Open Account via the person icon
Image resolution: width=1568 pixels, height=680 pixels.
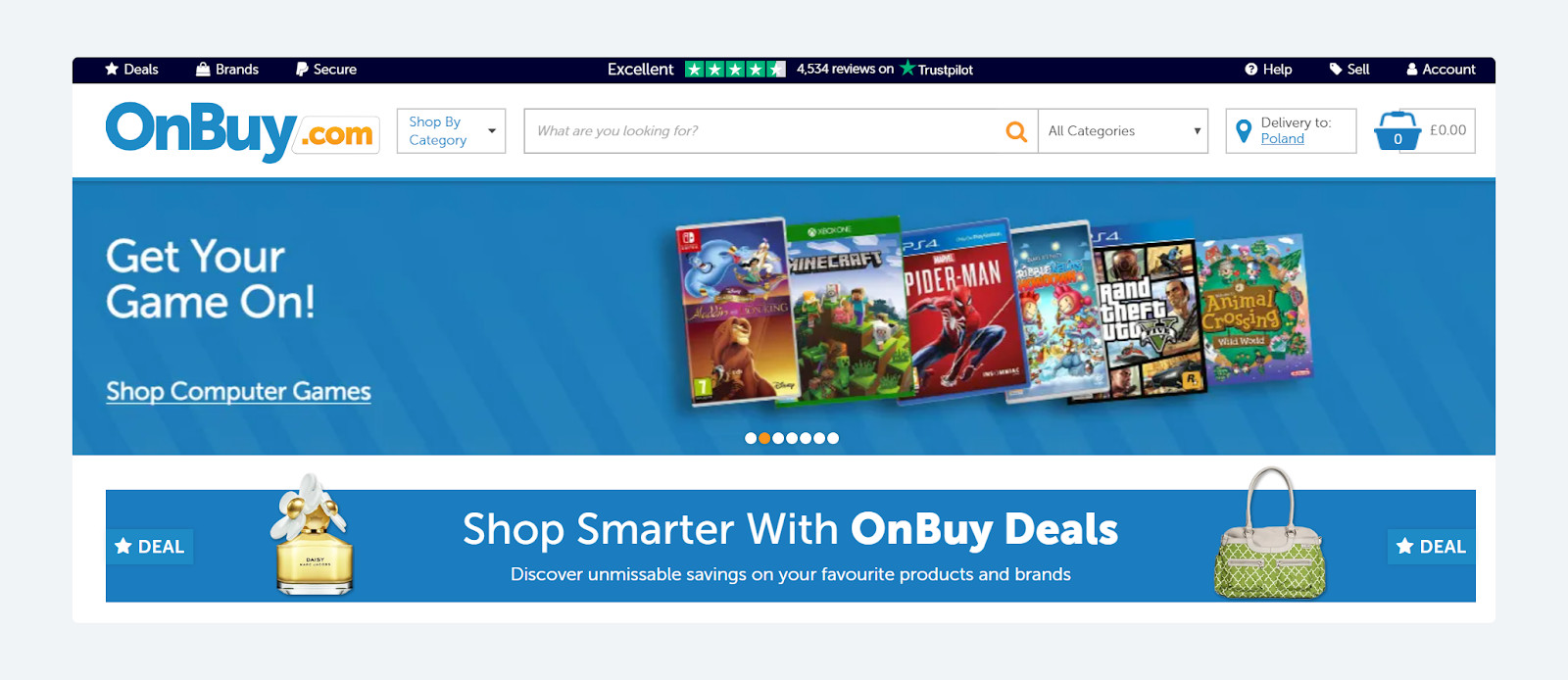click(x=1412, y=70)
